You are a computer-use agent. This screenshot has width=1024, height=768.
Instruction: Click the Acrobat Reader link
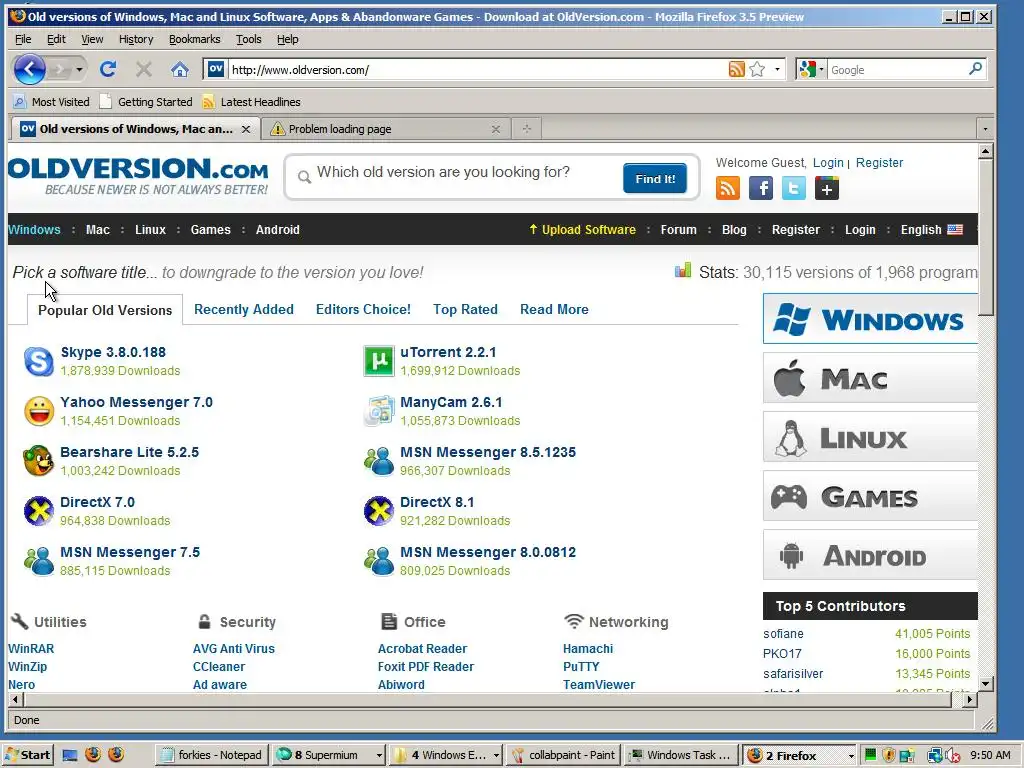click(x=423, y=648)
